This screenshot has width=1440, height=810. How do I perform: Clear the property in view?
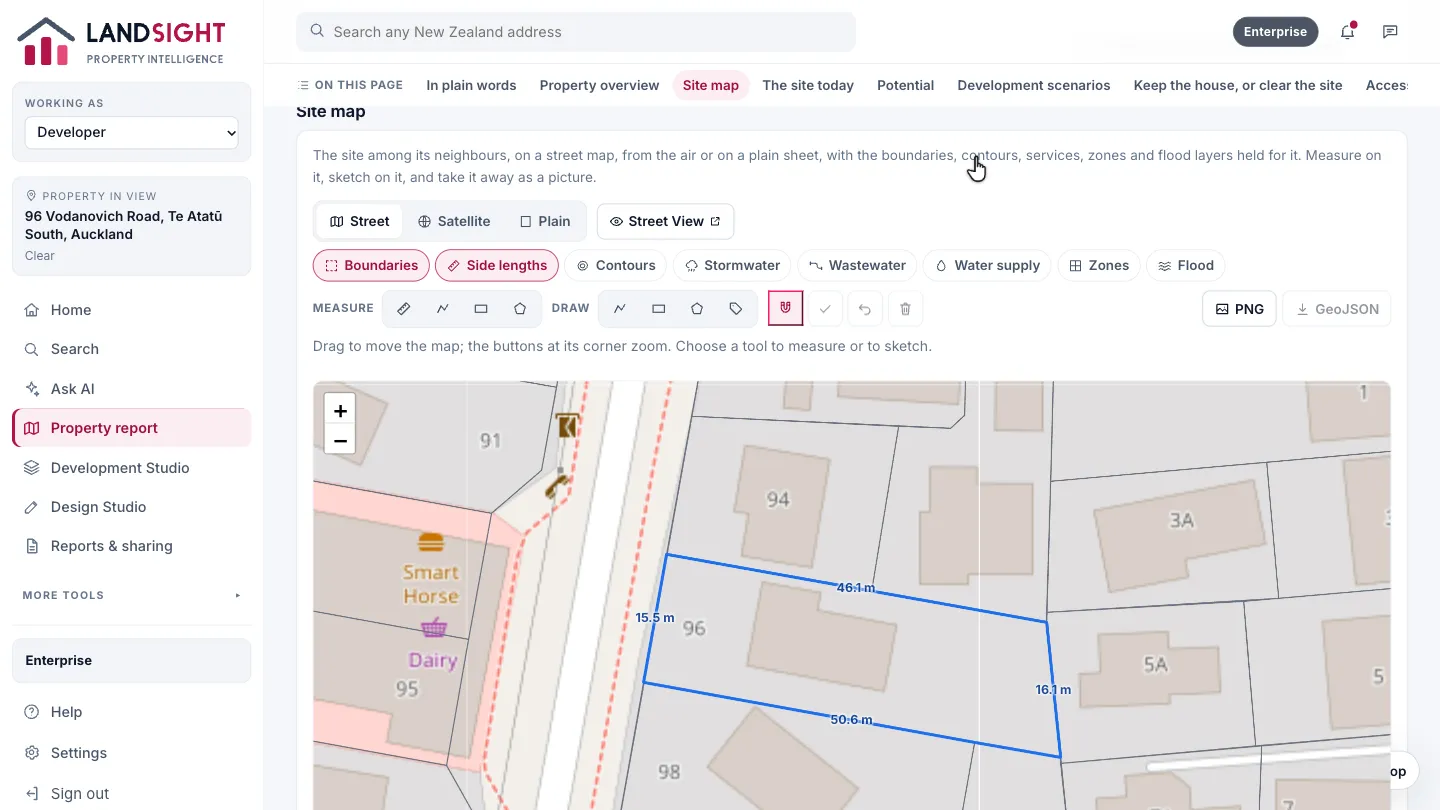click(40, 256)
